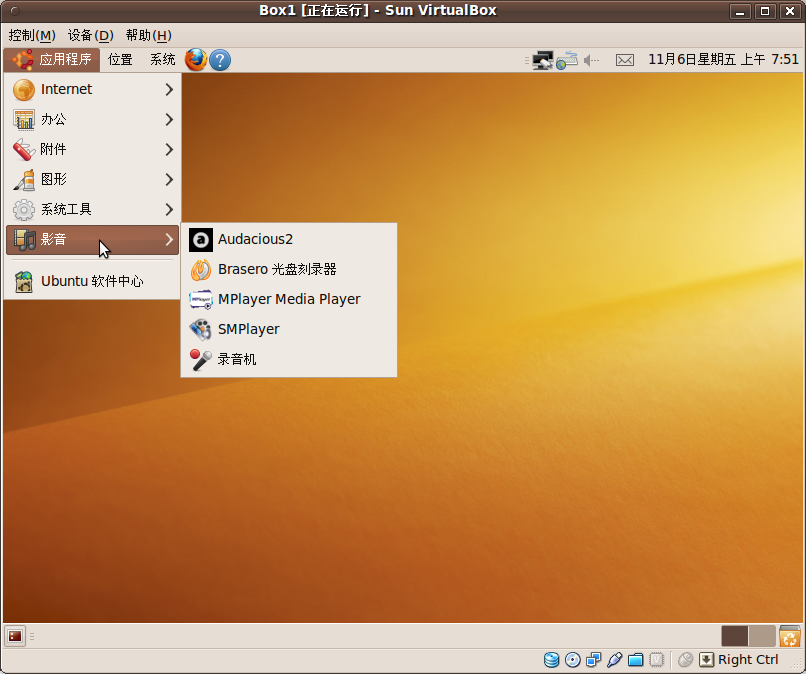Click the 系统工具 gear icon

tap(24, 209)
